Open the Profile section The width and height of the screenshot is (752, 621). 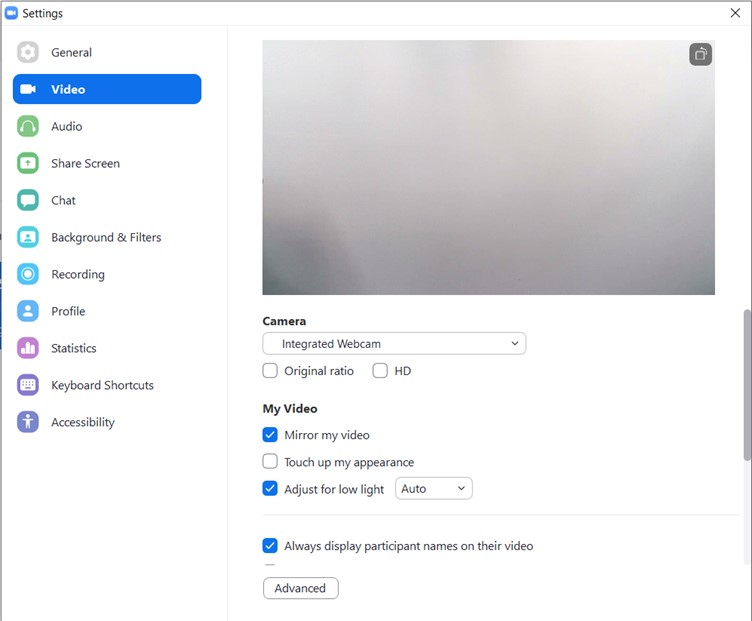coord(107,311)
